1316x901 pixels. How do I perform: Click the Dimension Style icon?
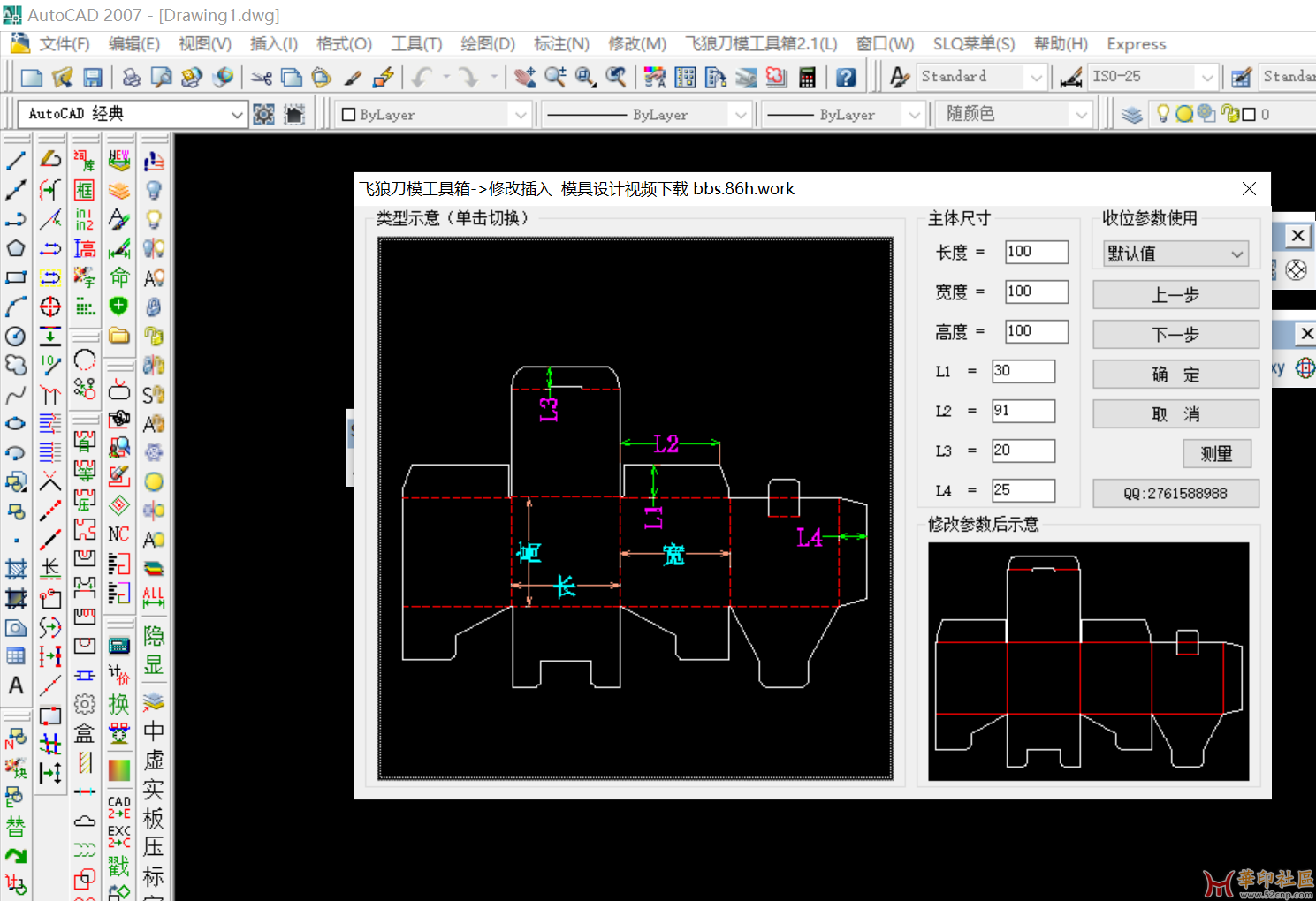1070,78
